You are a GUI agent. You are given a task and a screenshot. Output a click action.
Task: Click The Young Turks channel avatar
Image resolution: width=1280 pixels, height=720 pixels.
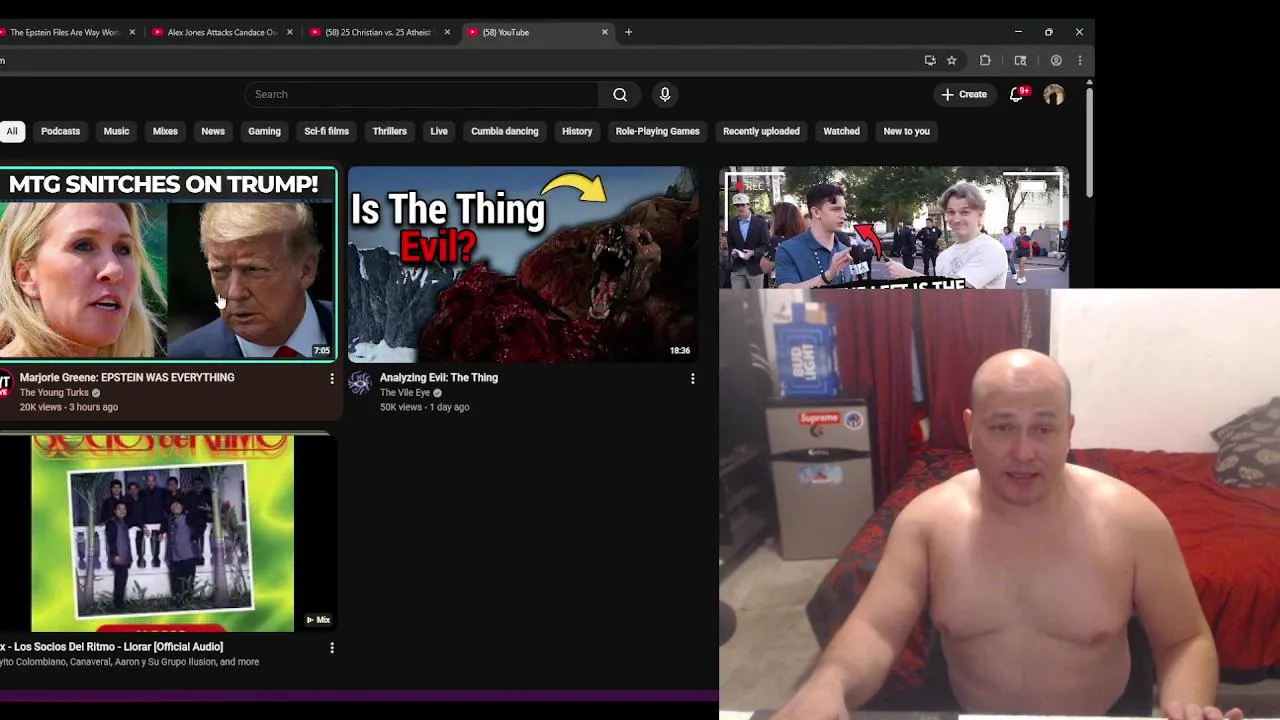(4, 382)
